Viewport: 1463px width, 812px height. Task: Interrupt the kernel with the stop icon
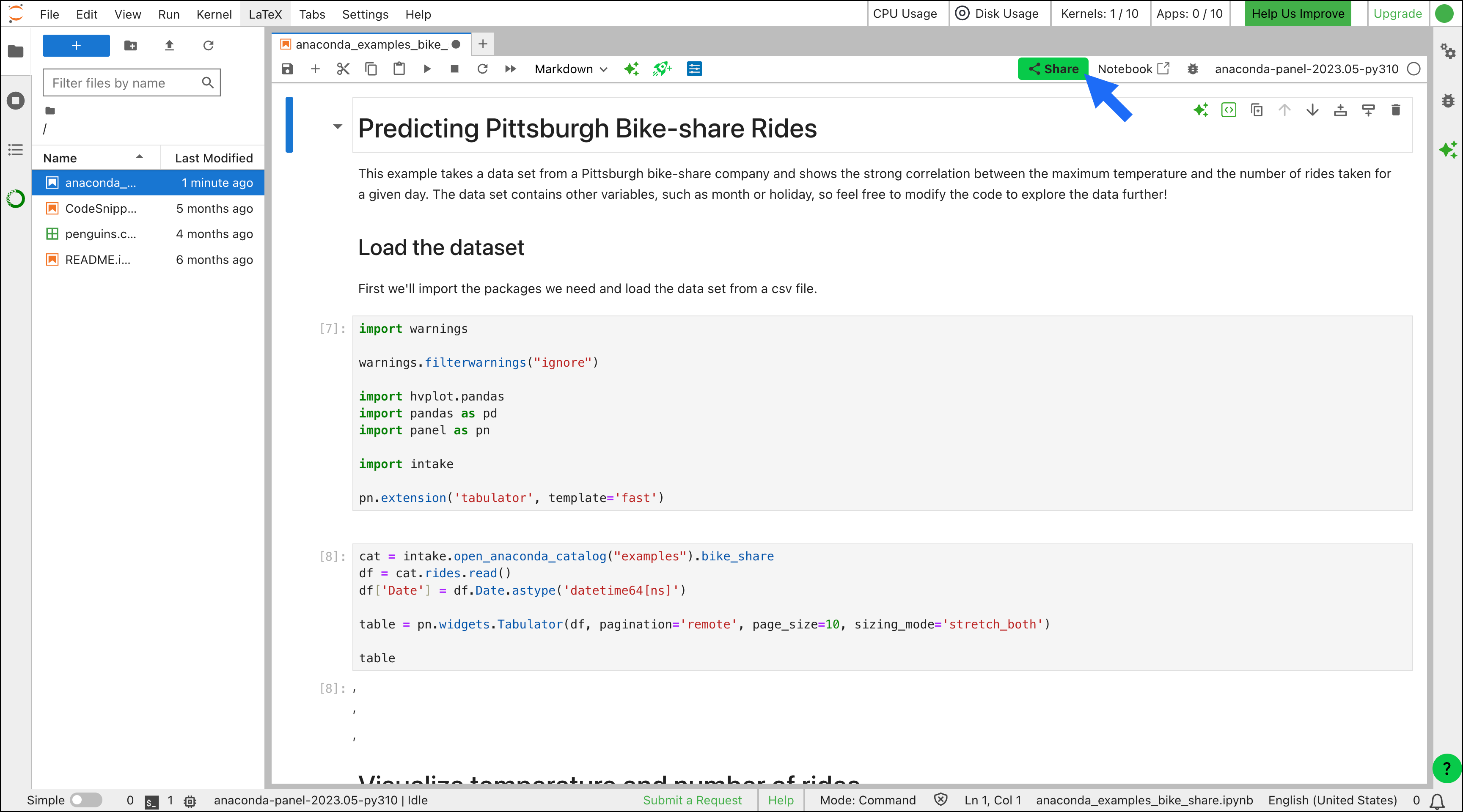click(x=454, y=69)
